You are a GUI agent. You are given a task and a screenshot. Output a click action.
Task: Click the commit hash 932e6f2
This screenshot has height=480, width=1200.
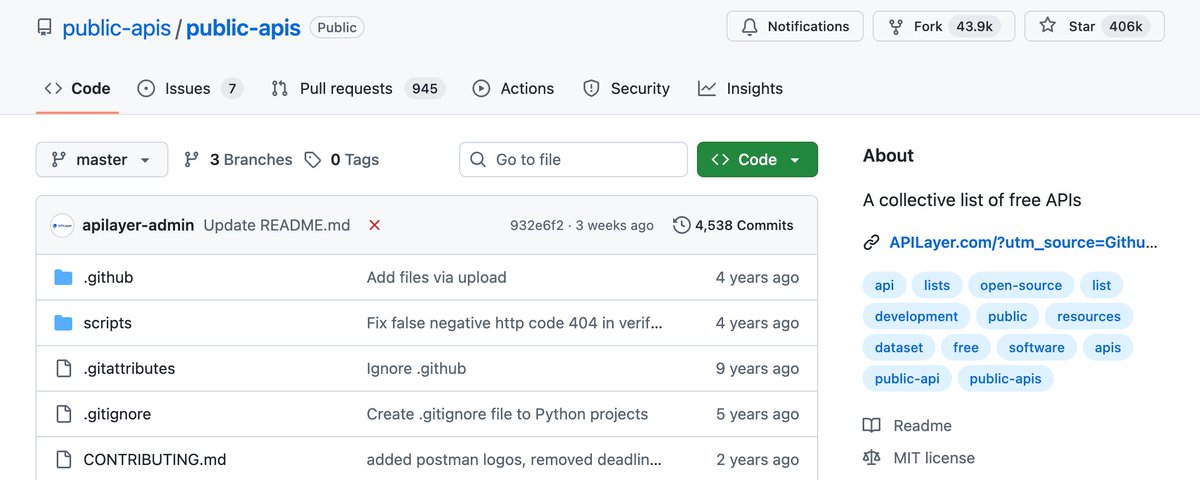pyautogui.click(x=539, y=226)
